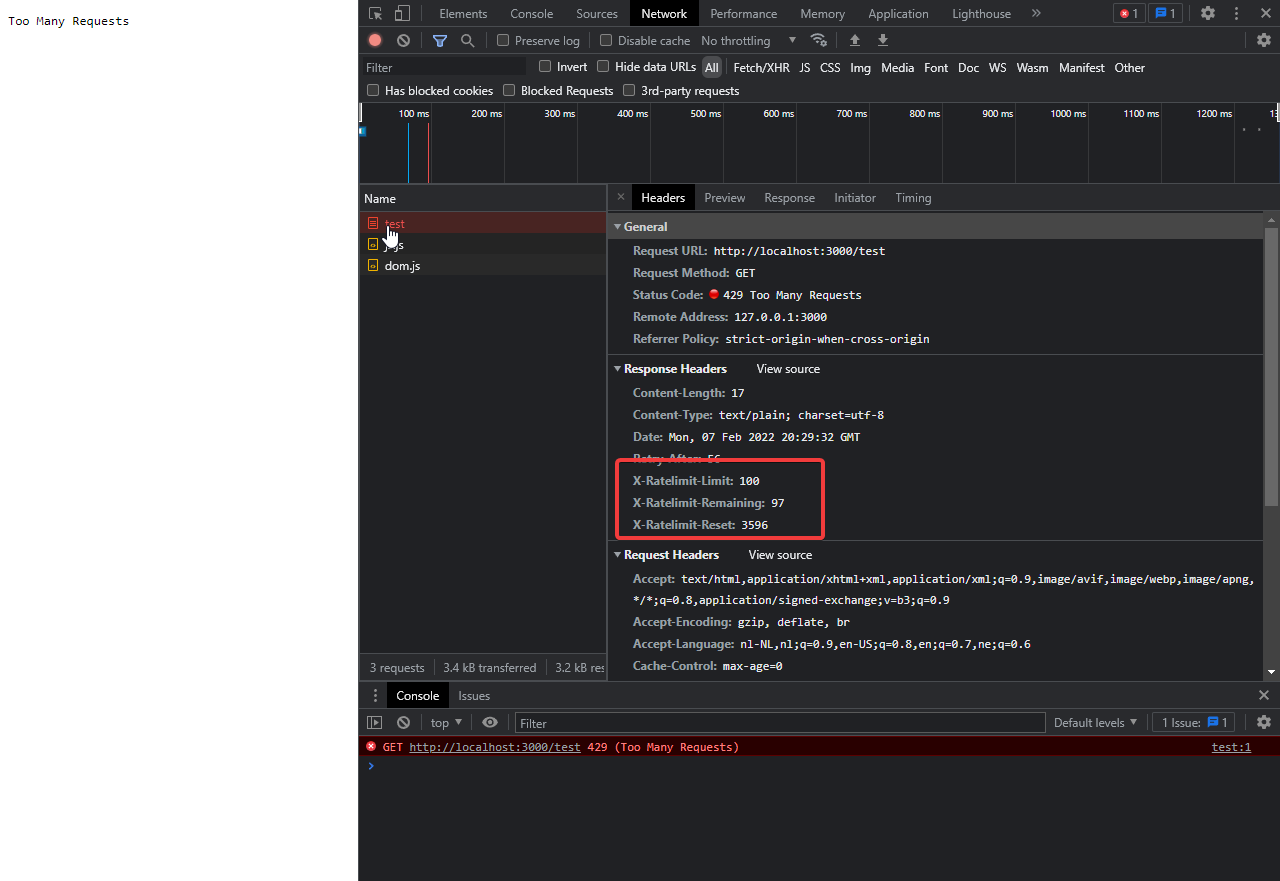Open the console top context dropdown

click(x=446, y=722)
